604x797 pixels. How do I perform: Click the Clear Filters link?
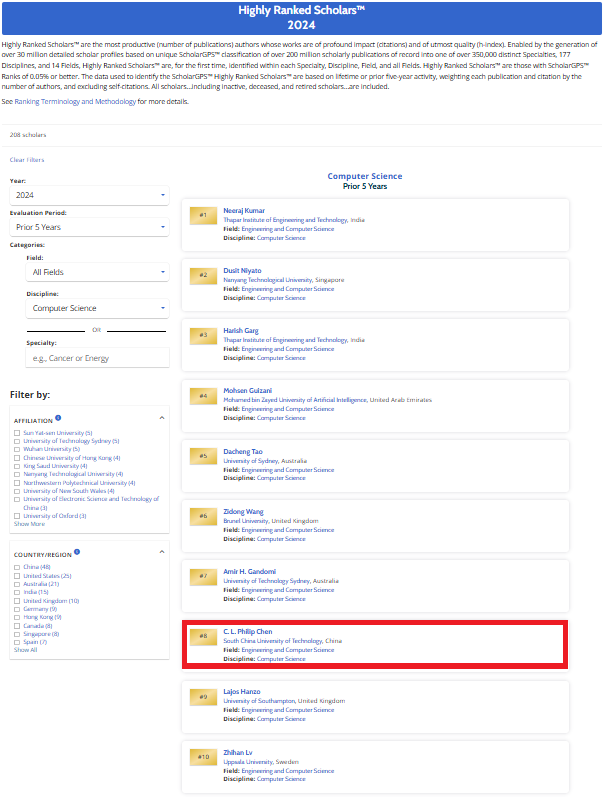(27, 160)
